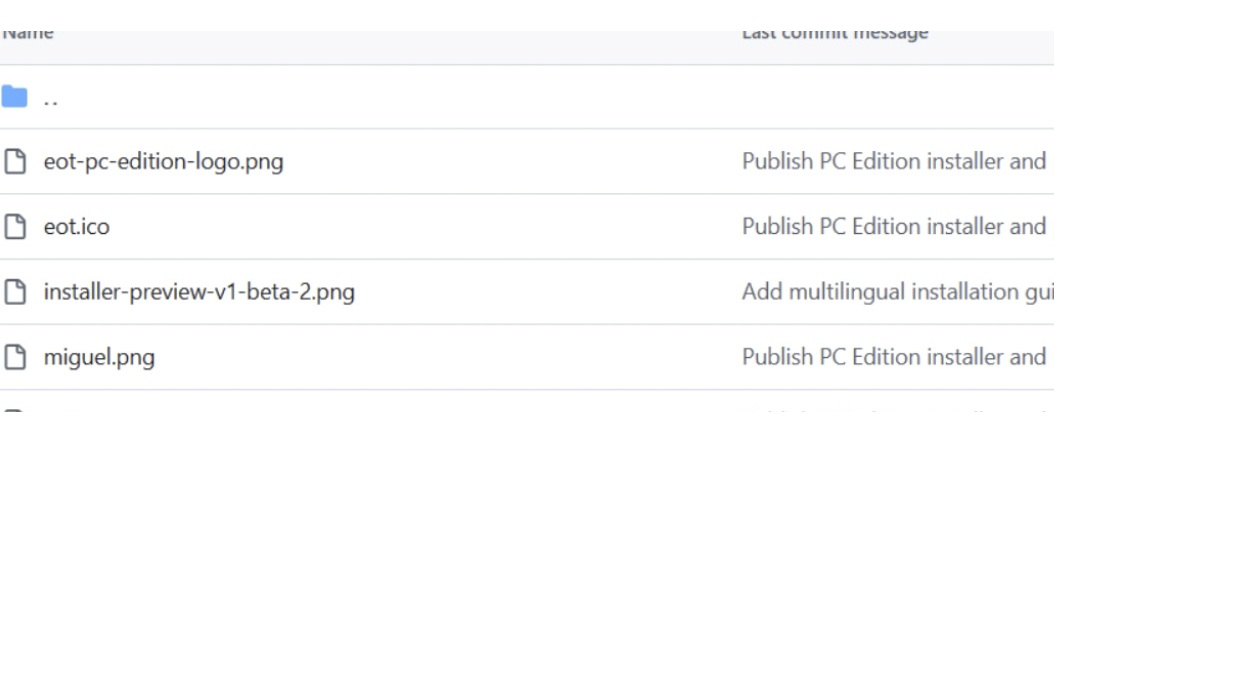The image size is (1235, 688).
Task: Open the eot.ico file
Action: click(x=76, y=227)
